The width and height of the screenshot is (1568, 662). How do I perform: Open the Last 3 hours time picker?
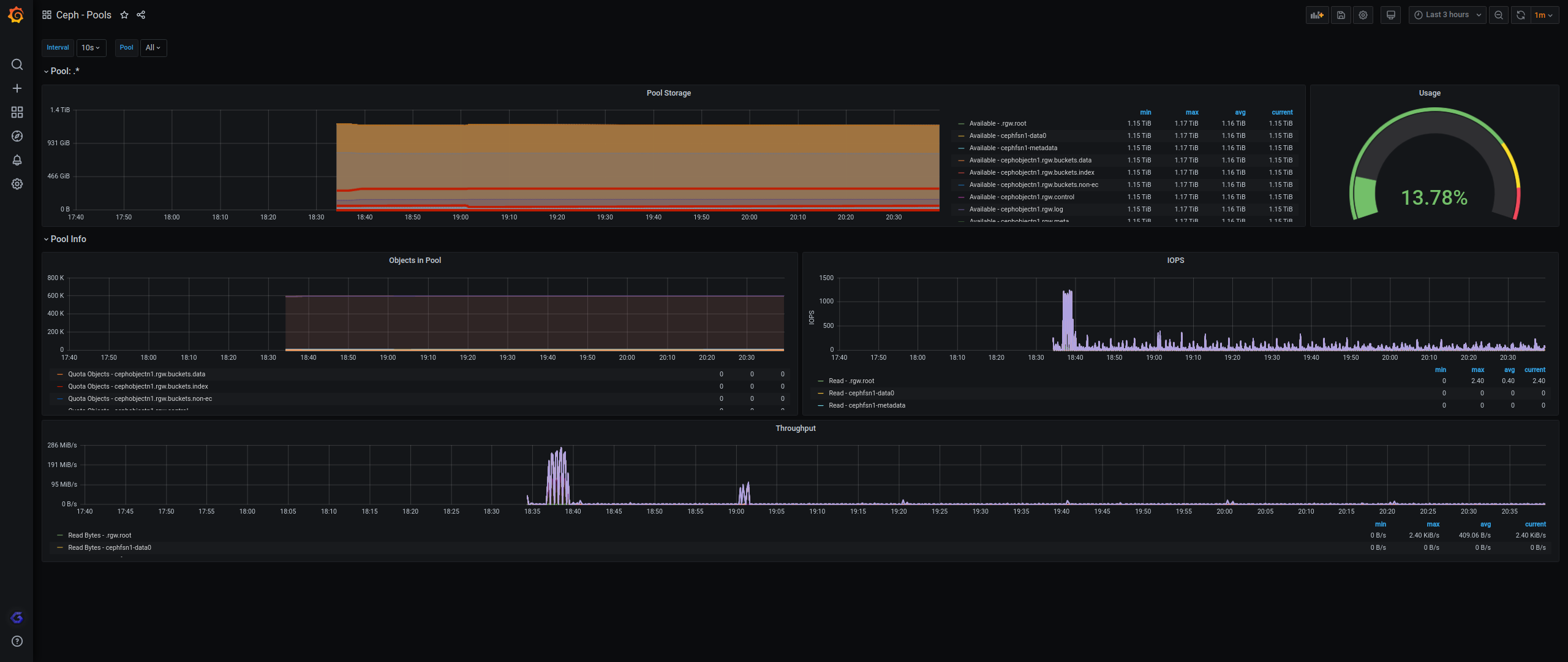1447,15
